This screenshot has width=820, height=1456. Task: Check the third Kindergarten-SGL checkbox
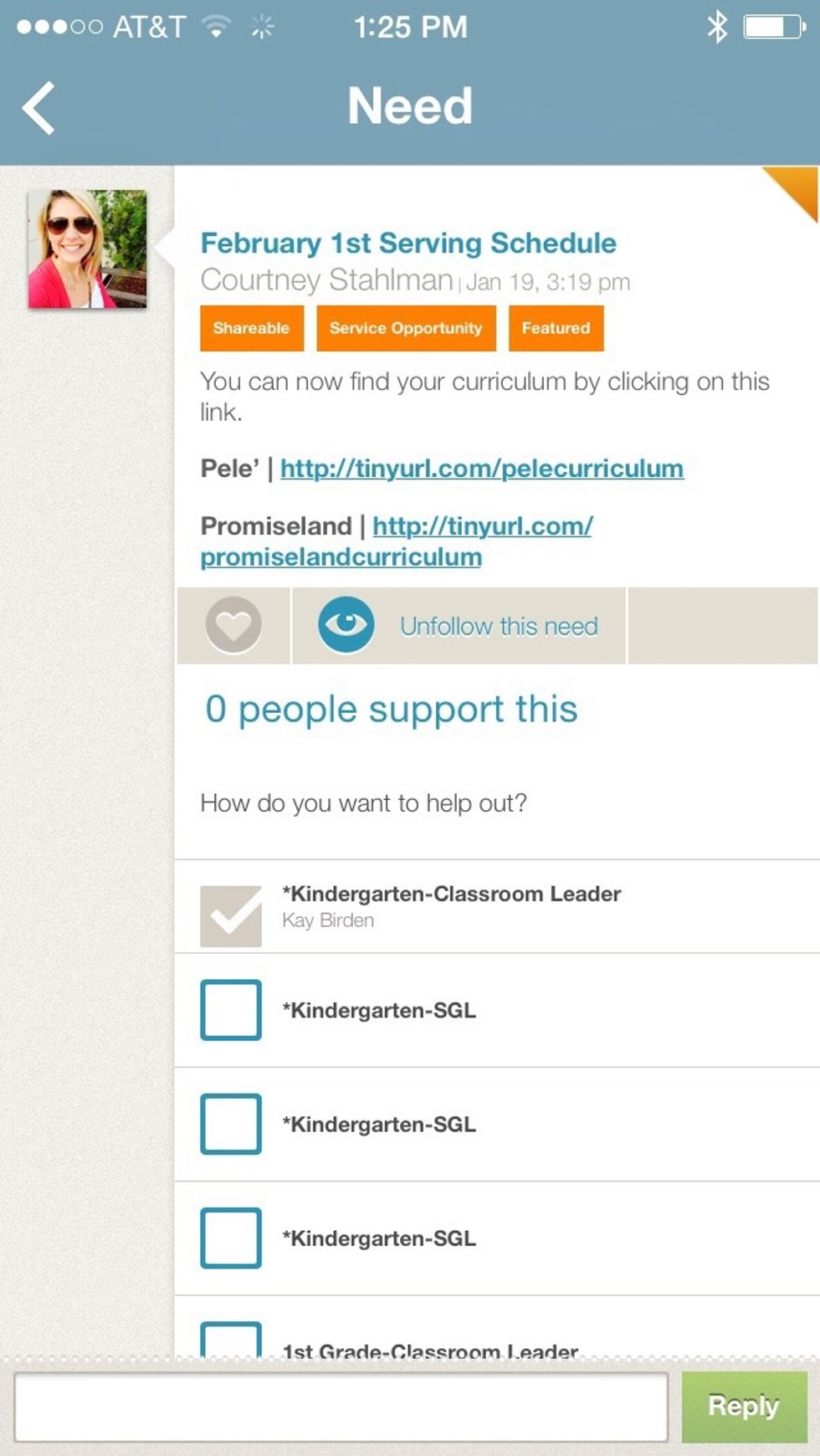click(x=231, y=1238)
